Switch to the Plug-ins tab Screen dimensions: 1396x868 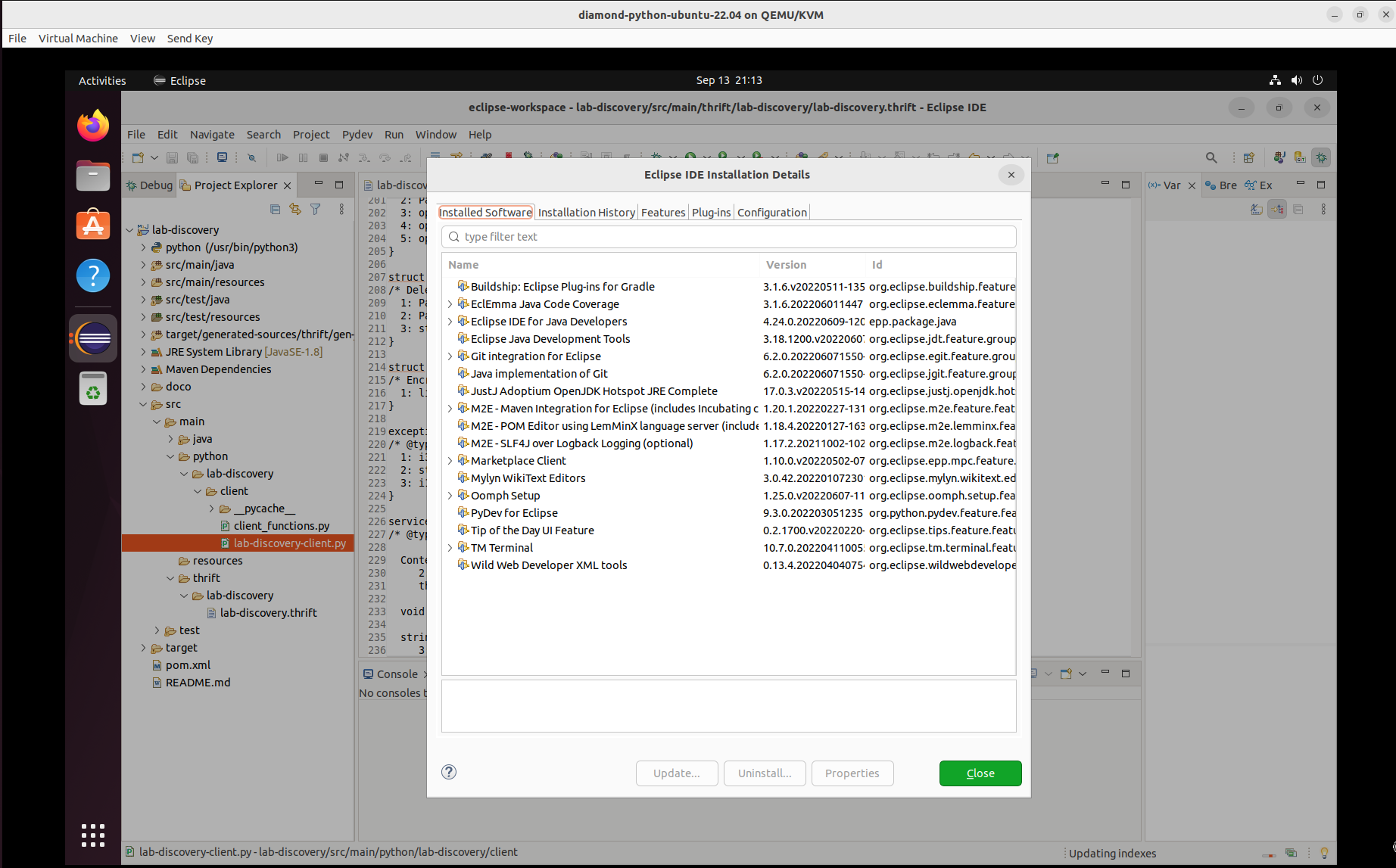tap(712, 213)
